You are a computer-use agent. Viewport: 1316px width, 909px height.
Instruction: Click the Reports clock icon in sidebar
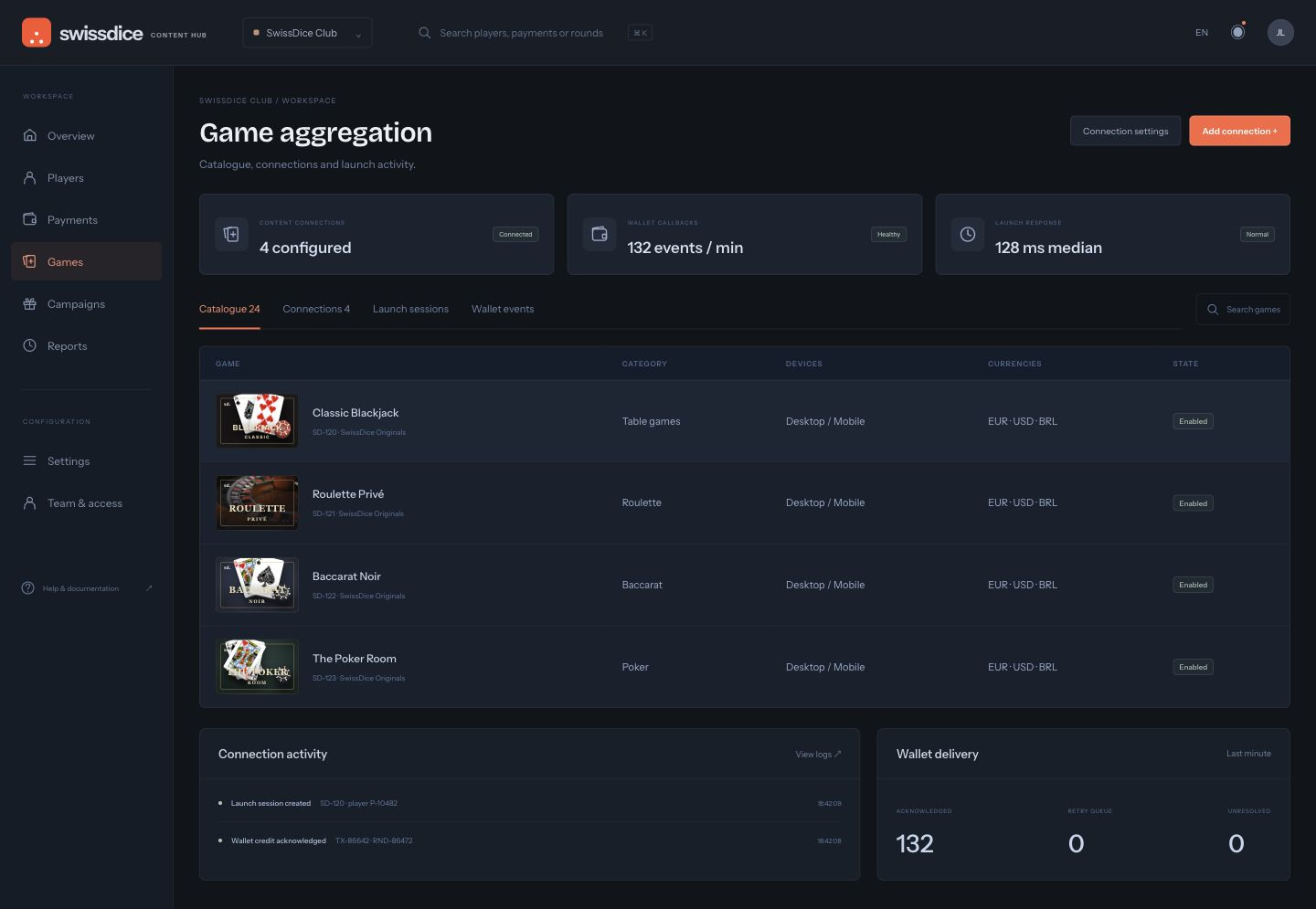pyautogui.click(x=30, y=346)
